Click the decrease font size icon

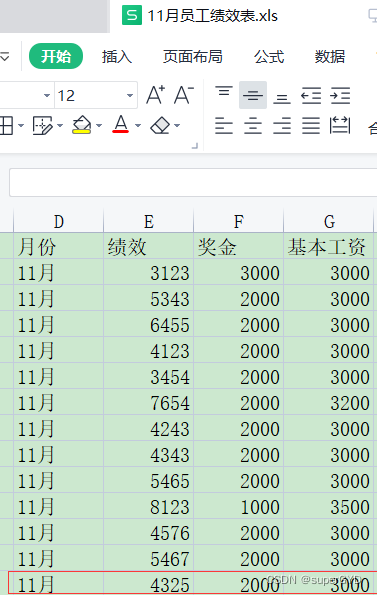pyautogui.click(x=184, y=95)
